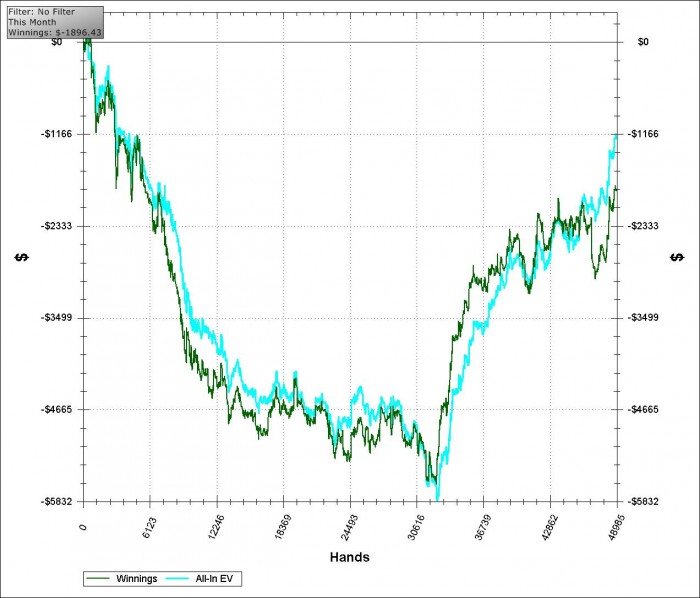Image resolution: width=700 pixels, height=598 pixels.
Task: Click the right y-axis label -$1166
Action: tap(643, 134)
